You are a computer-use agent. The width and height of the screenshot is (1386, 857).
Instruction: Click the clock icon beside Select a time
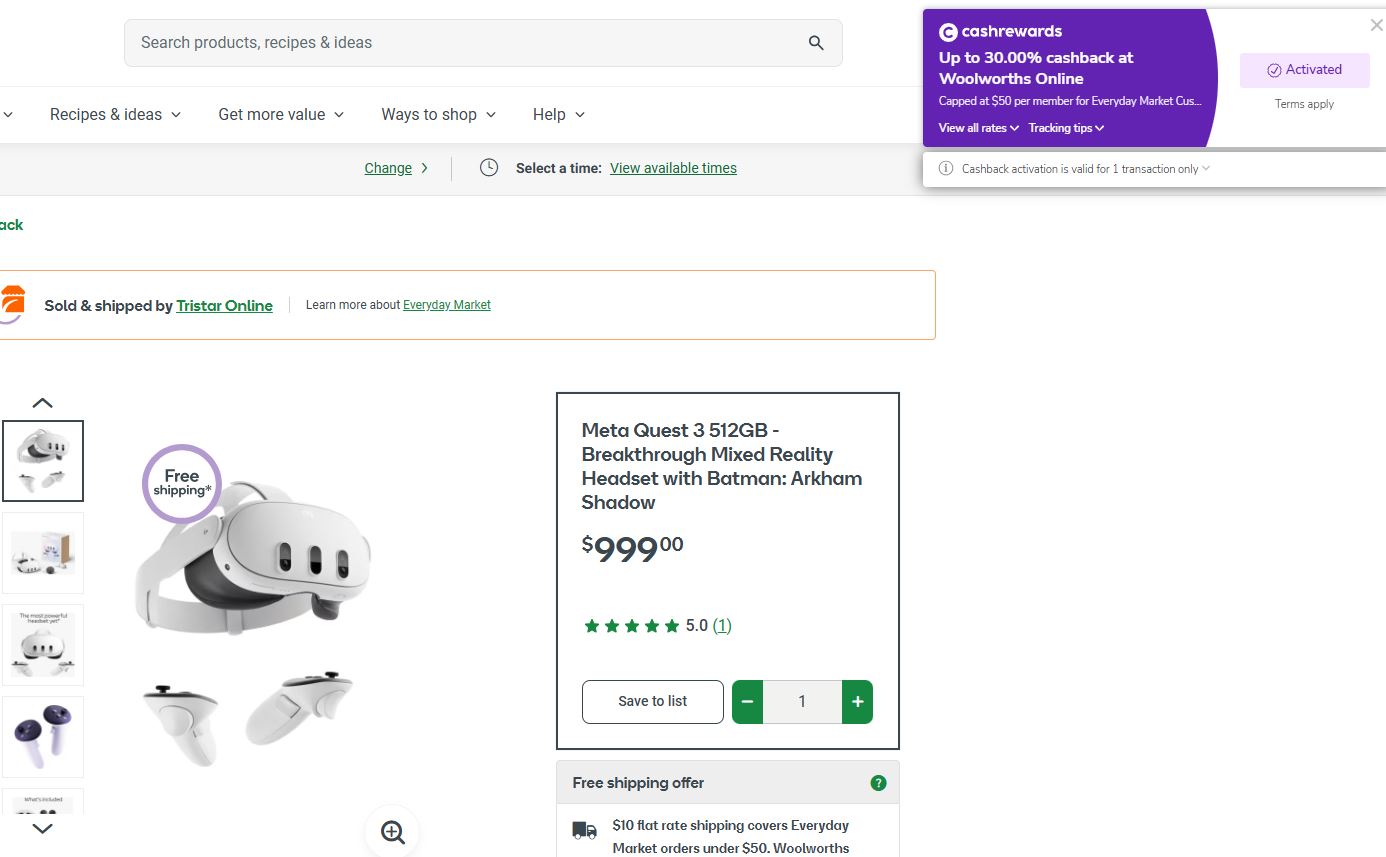(x=489, y=168)
